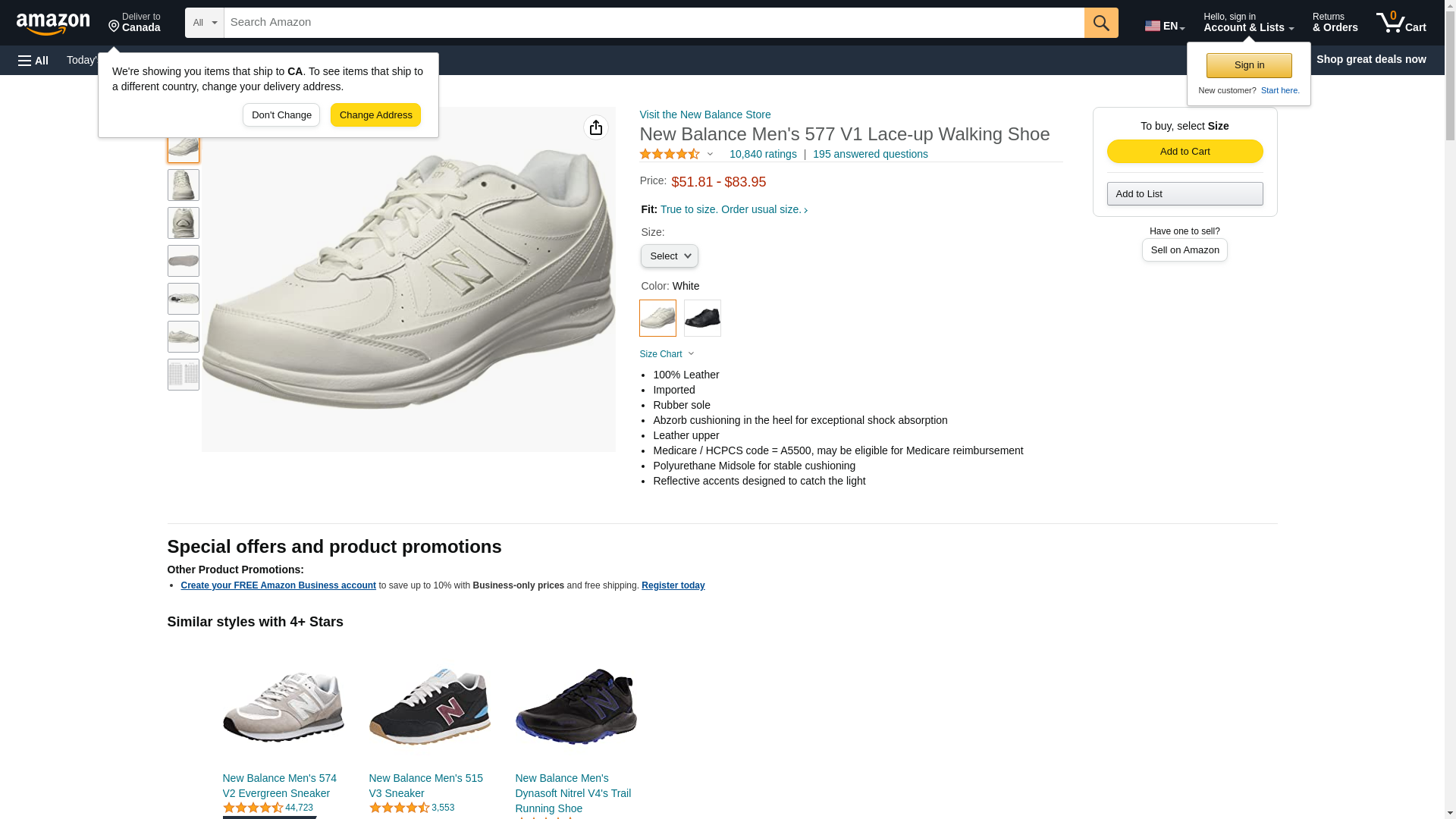Click the star rating icons

click(670, 154)
